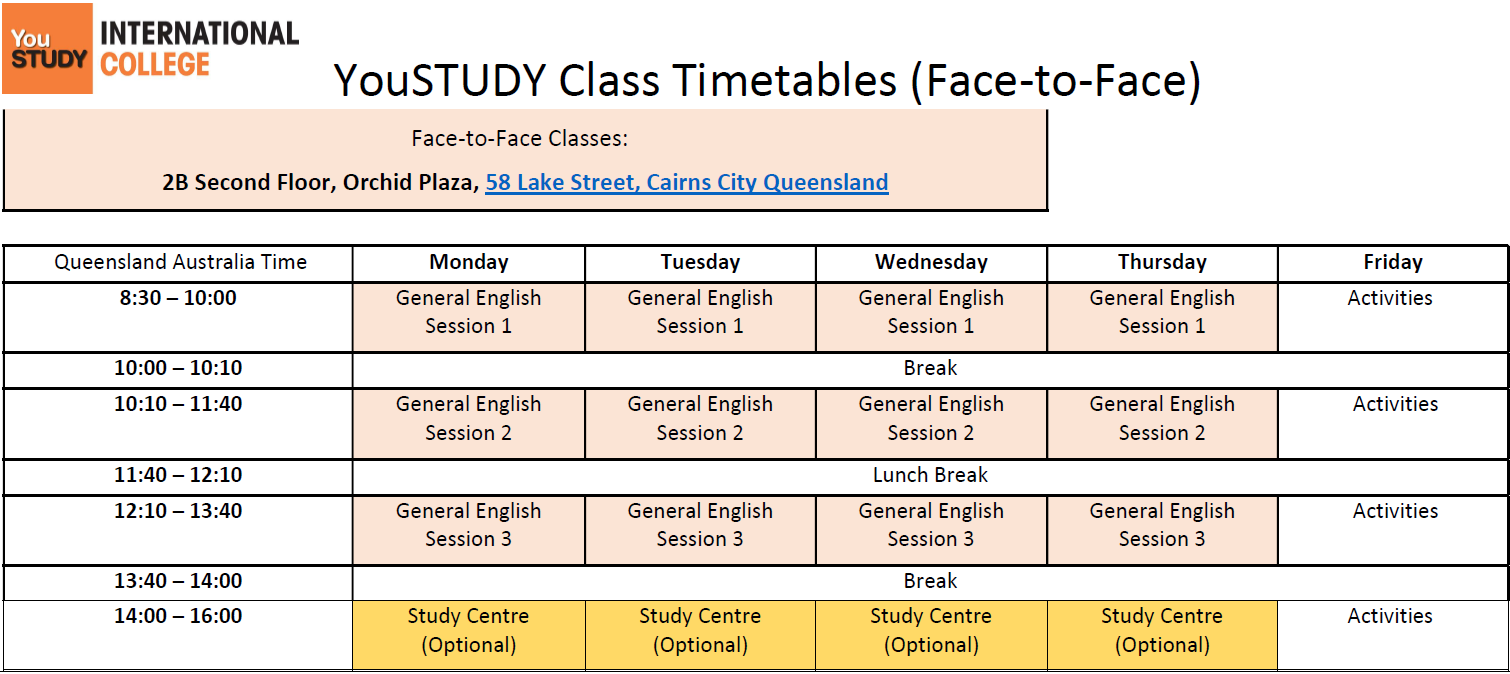
Task: Select the Friday column header
Action: [x=1392, y=263]
